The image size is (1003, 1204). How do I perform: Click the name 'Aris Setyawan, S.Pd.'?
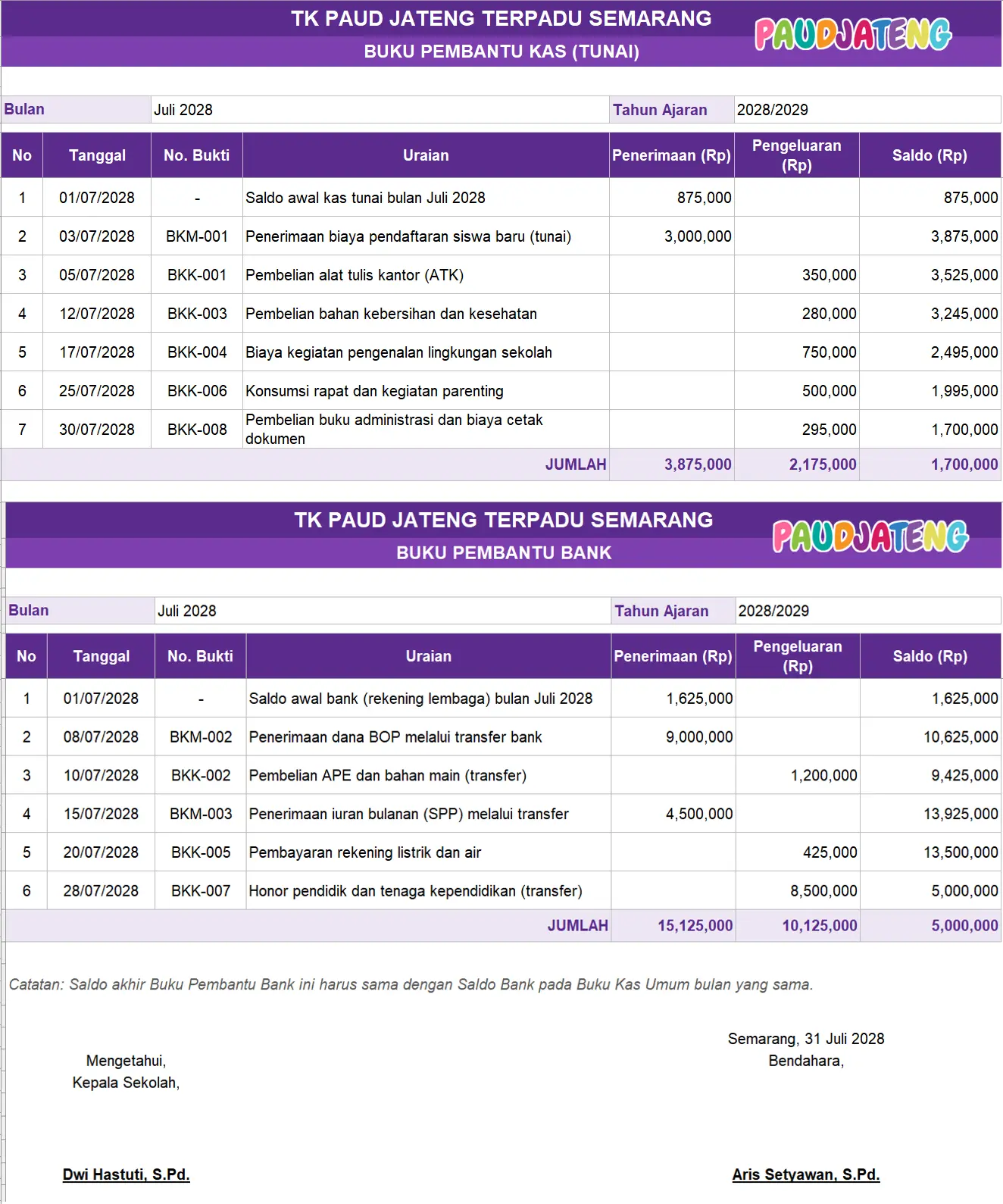[x=806, y=1175]
